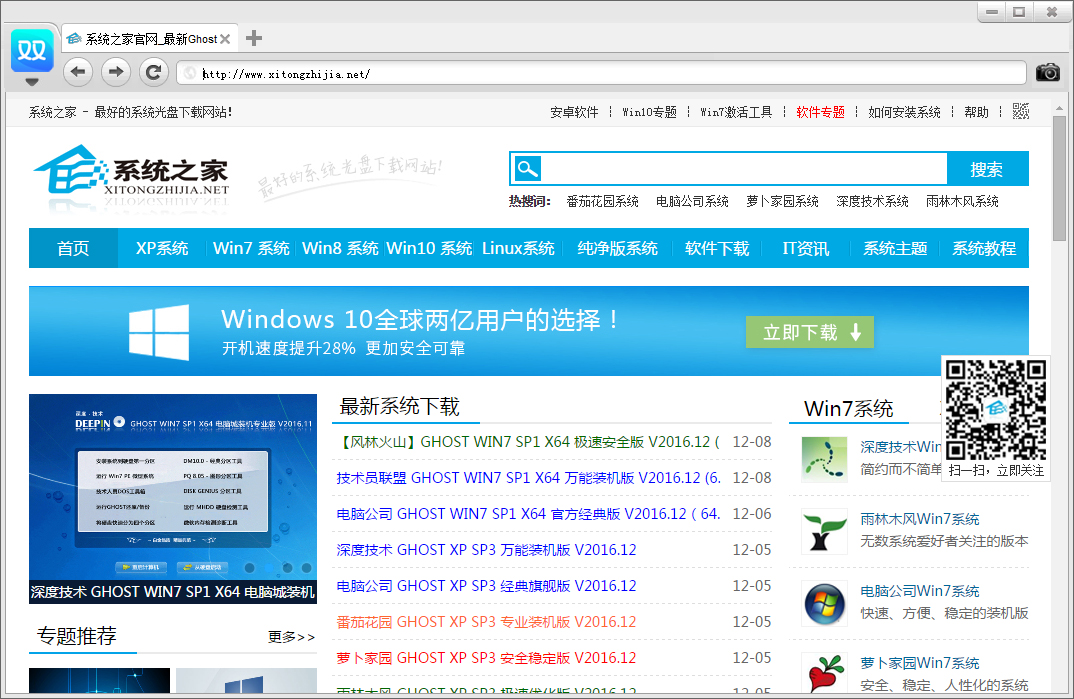Click the forward navigation arrow button

pos(116,71)
